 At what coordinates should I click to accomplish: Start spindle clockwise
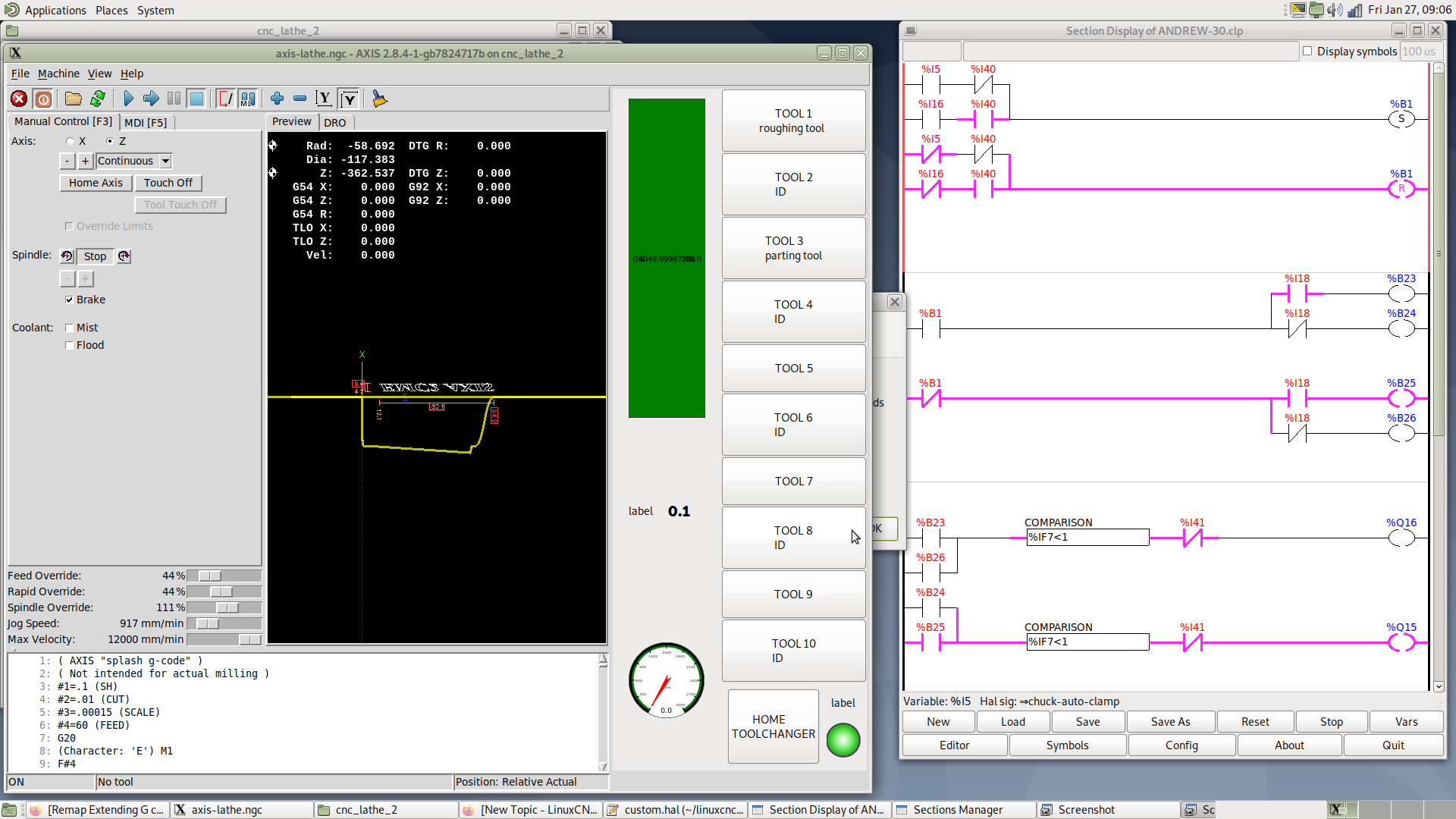click(x=124, y=256)
